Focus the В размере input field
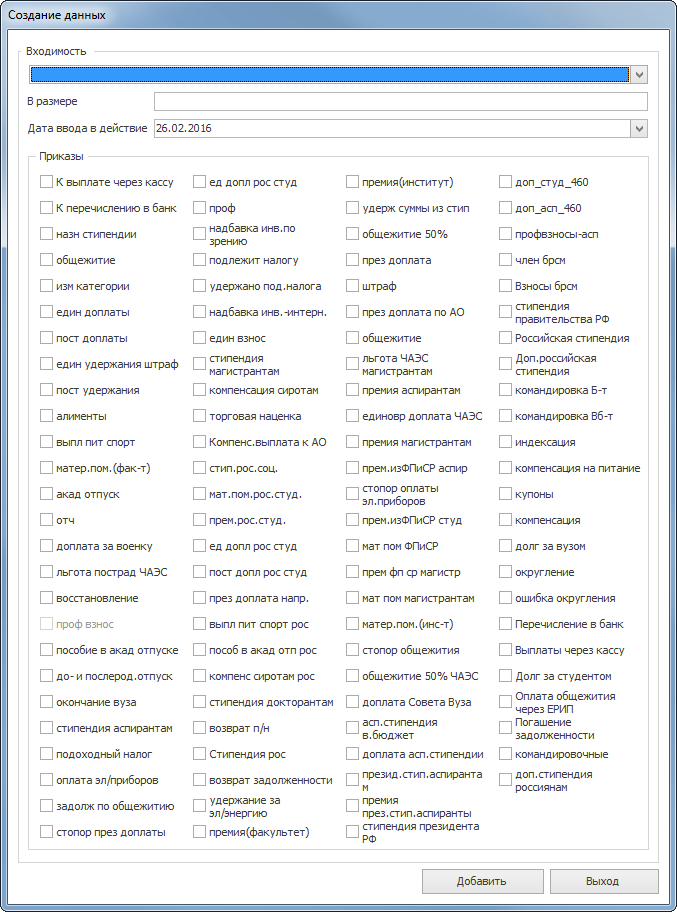Image resolution: width=677 pixels, height=912 pixels. 401,101
